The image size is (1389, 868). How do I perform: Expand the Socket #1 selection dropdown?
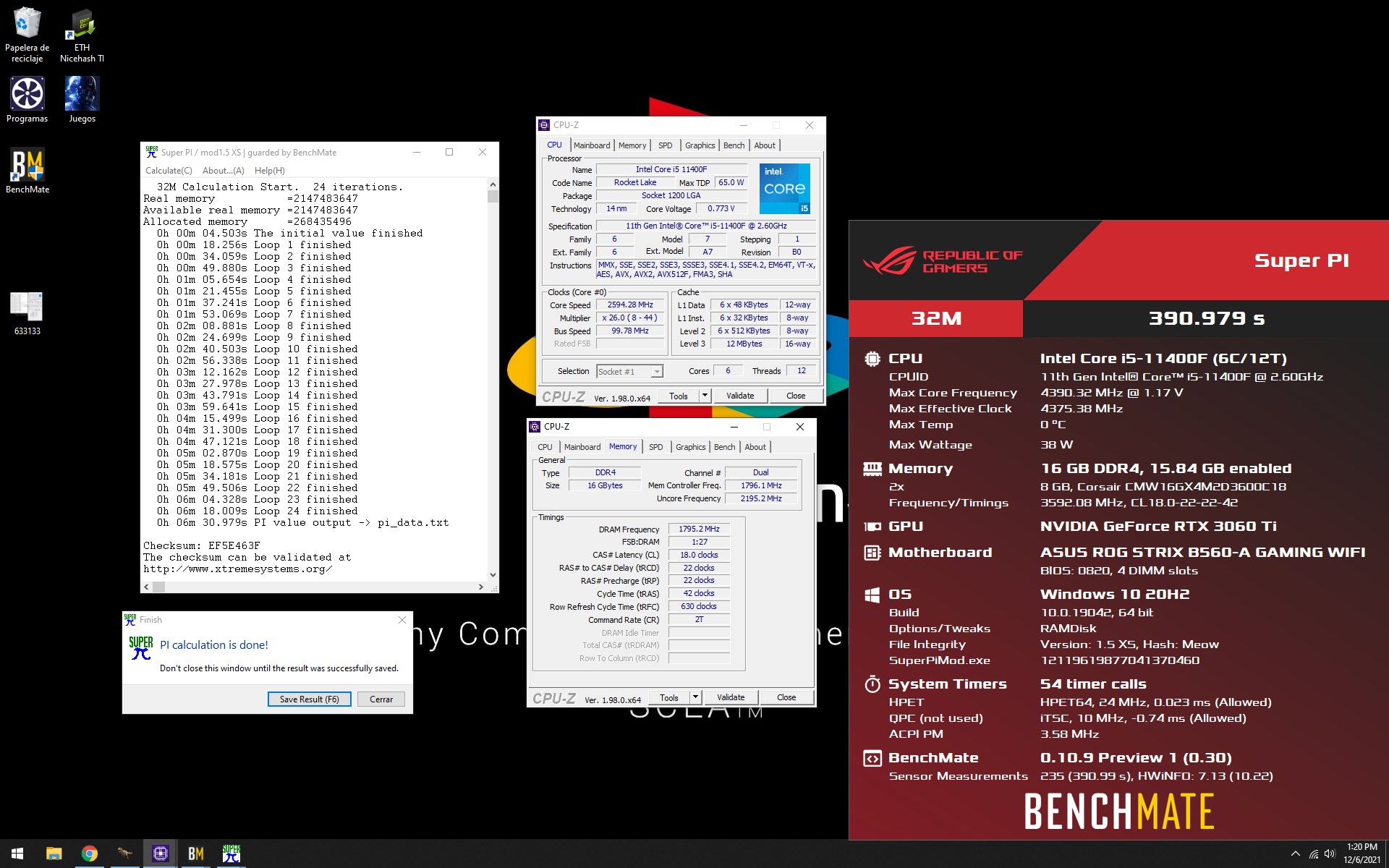click(x=657, y=372)
